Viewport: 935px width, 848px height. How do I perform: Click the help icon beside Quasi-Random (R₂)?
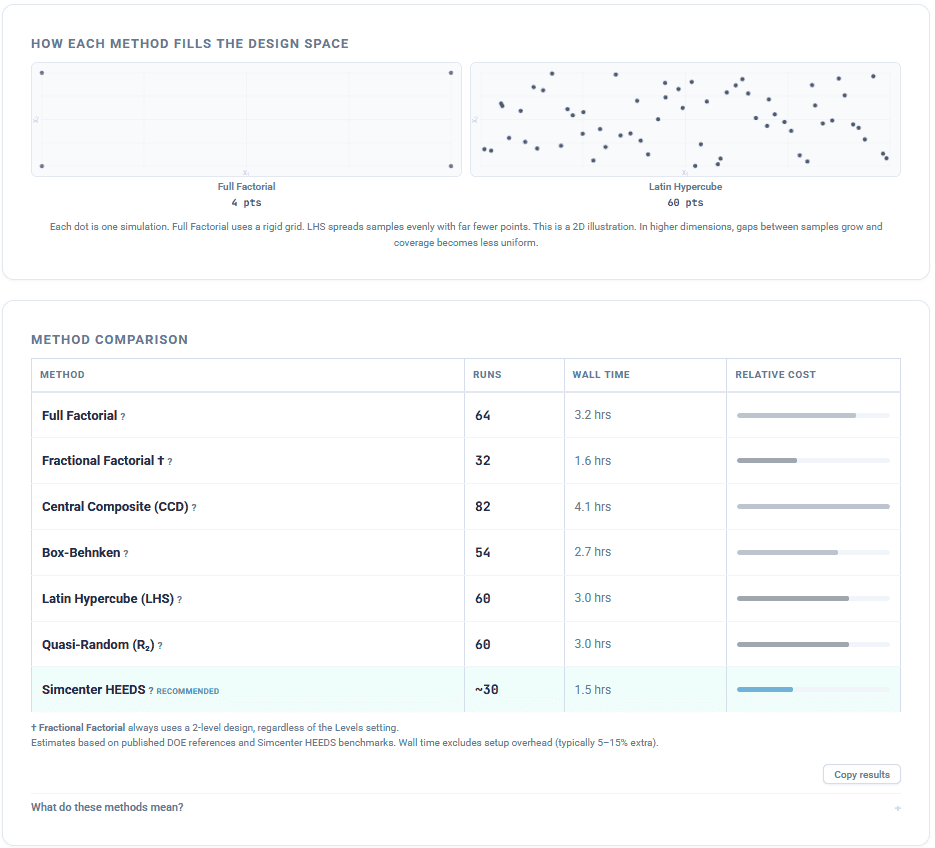coord(160,646)
